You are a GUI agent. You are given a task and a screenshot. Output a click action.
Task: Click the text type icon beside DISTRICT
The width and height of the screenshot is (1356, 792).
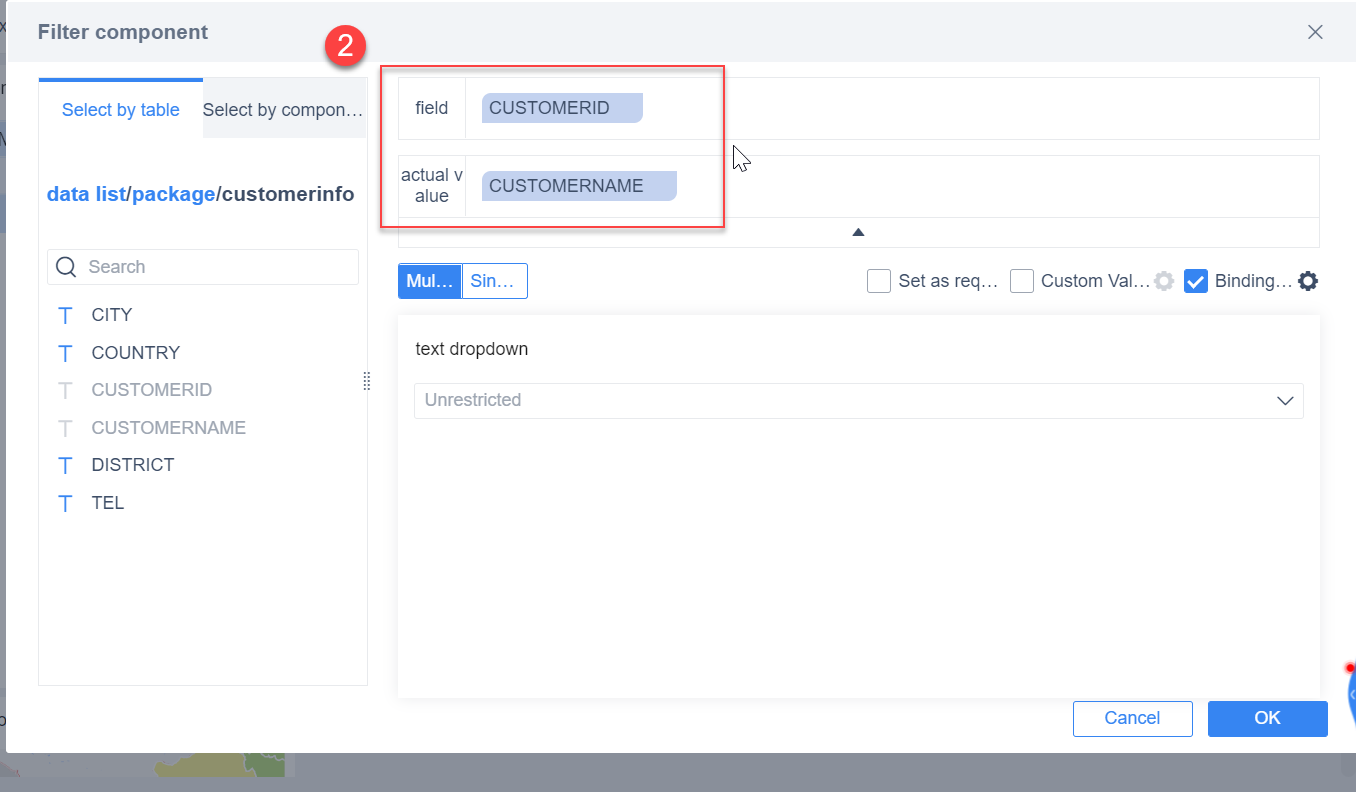(x=66, y=465)
